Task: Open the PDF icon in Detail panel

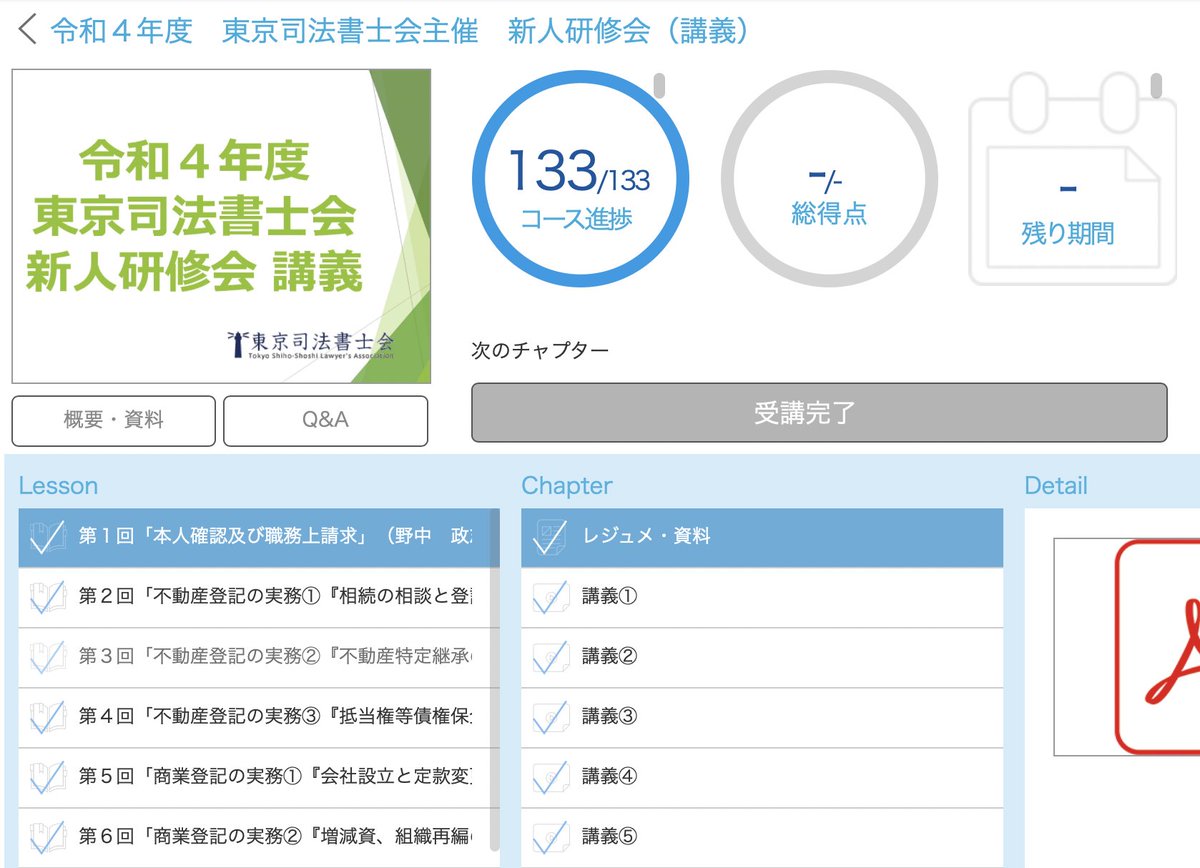Action: 1158,646
